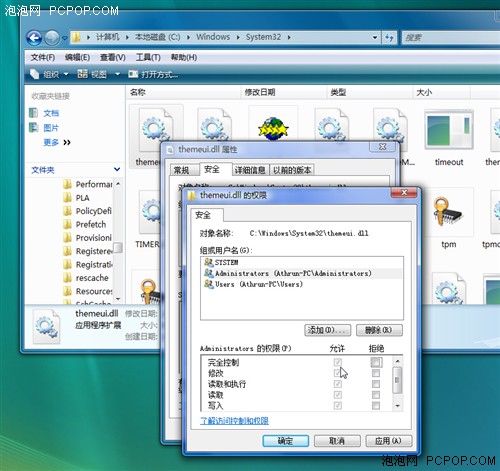Click the 打开方式 toolbar button
500x471 pixels.
[153, 74]
